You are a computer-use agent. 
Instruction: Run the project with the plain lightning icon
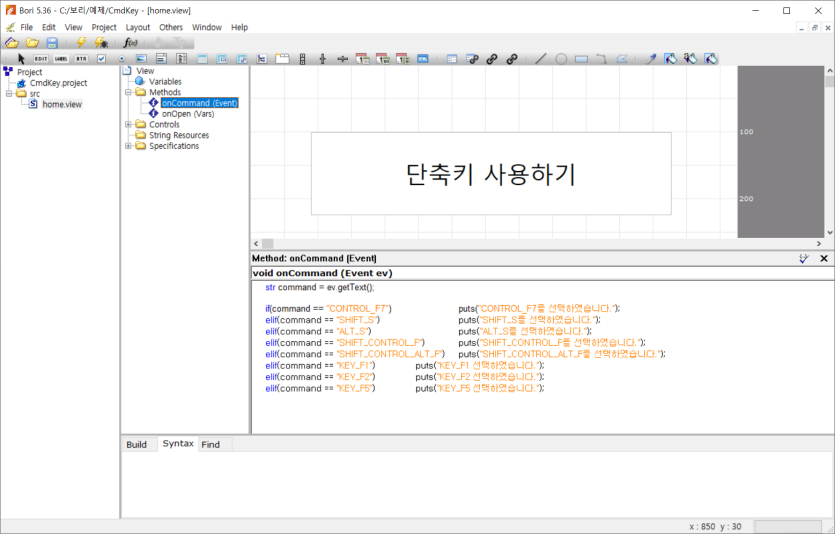pyautogui.click(x=81, y=43)
